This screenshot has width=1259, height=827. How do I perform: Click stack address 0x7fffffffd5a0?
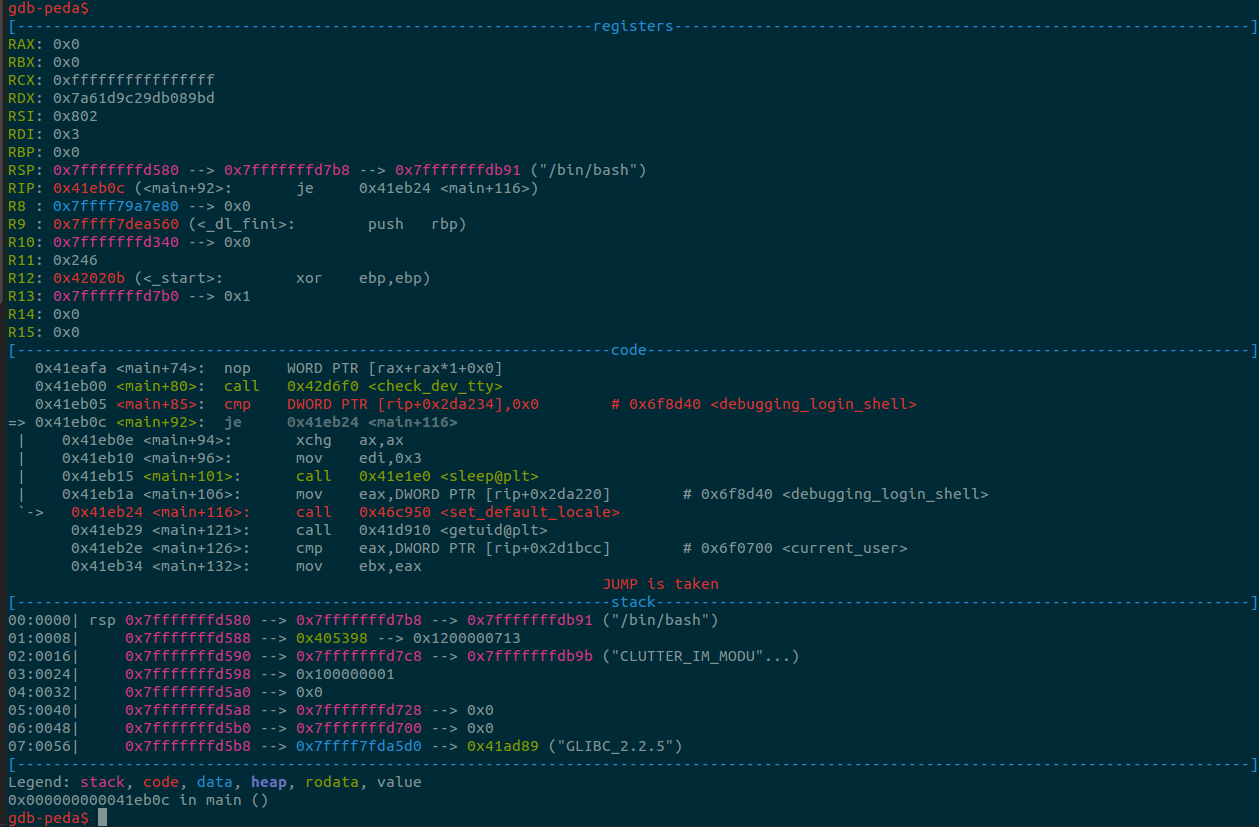188,692
